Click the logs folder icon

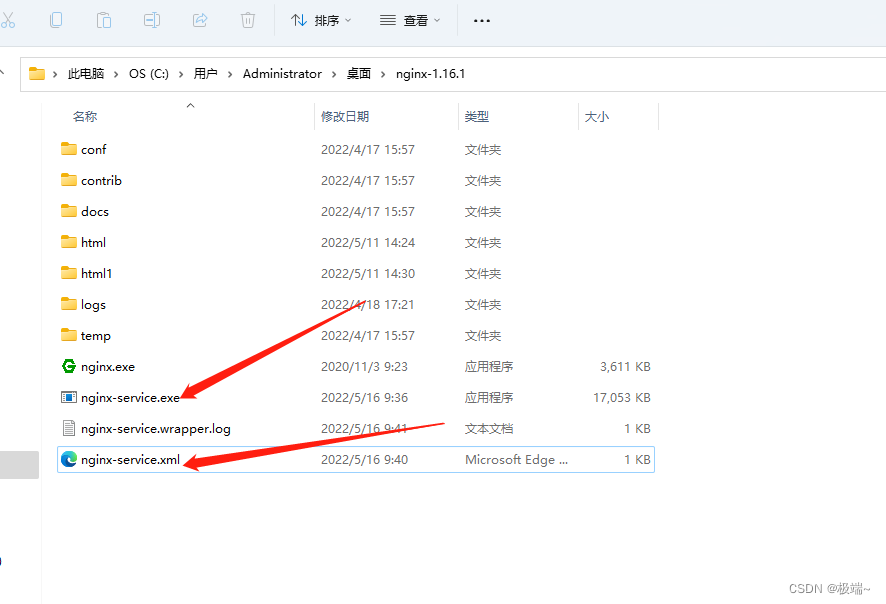pyautogui.click(x=69, y=305)
